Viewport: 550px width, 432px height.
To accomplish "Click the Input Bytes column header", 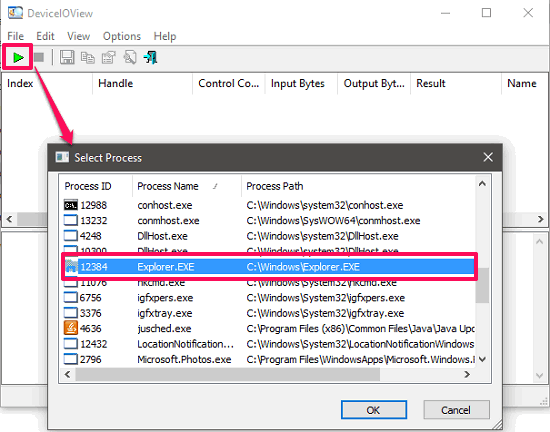I will (x=301, y=83).
